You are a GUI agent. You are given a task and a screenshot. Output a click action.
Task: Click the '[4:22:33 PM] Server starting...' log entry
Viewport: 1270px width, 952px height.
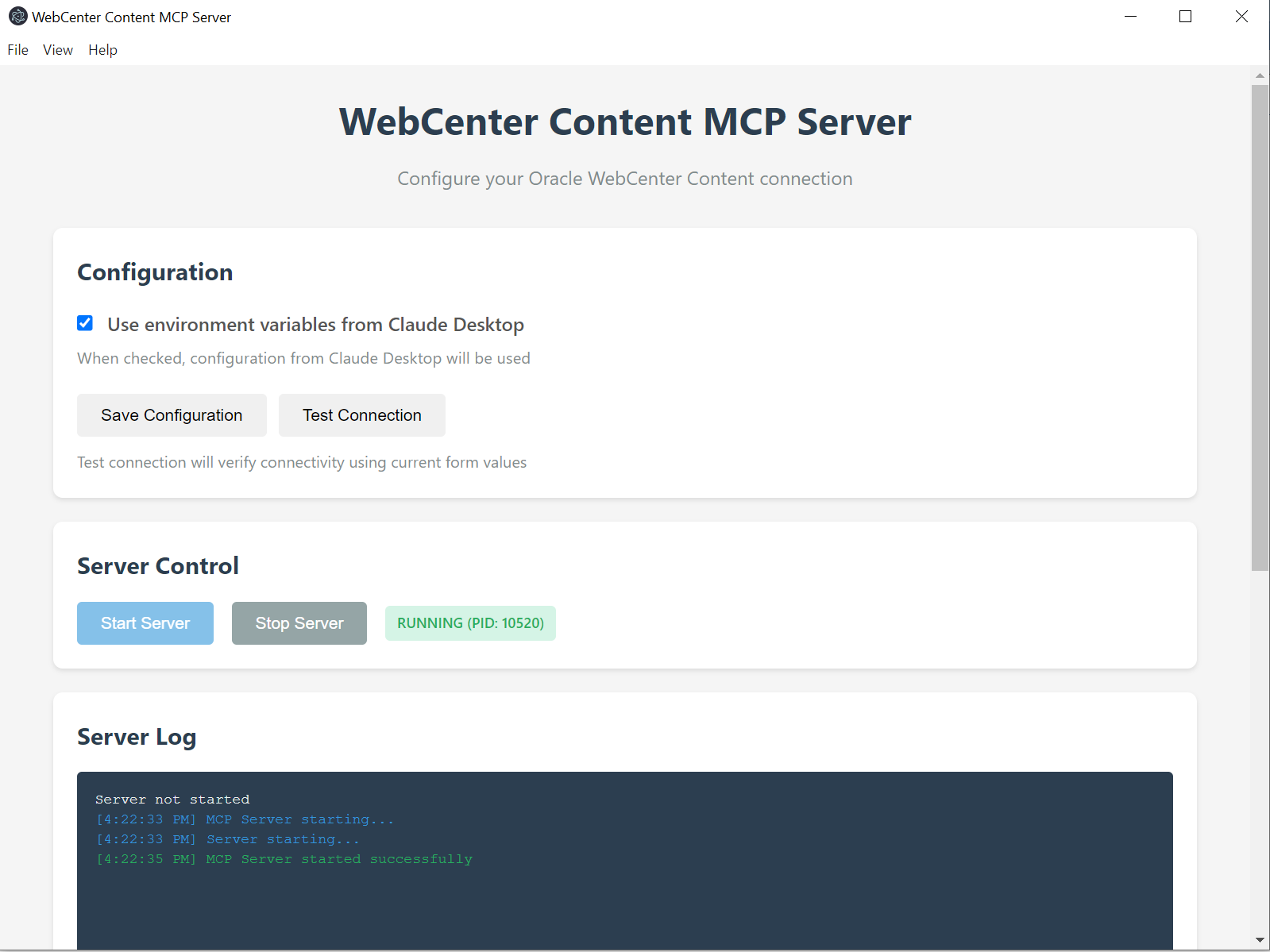[x=228, y=839]
